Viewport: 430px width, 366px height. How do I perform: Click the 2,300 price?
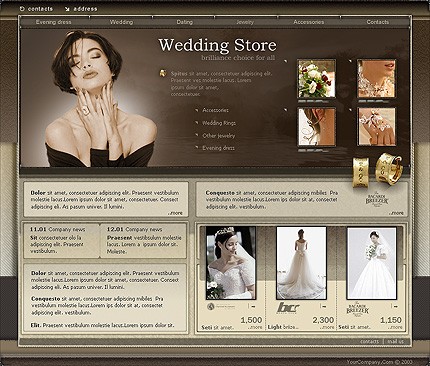tap(323, 320)
